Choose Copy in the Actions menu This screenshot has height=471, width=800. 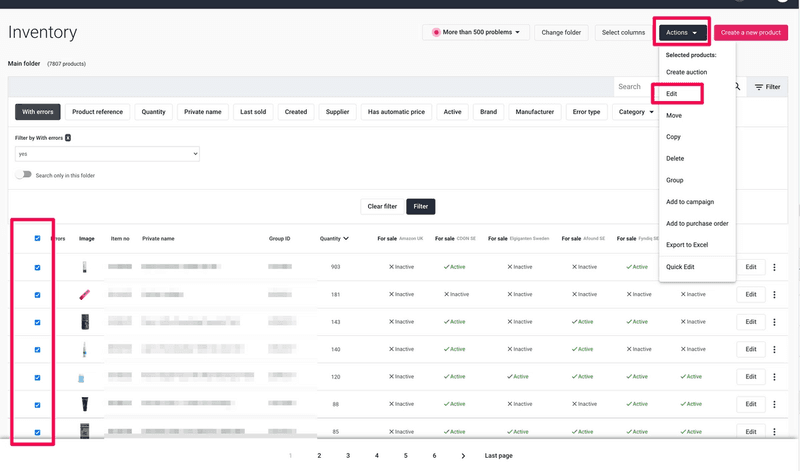(673, 137)
